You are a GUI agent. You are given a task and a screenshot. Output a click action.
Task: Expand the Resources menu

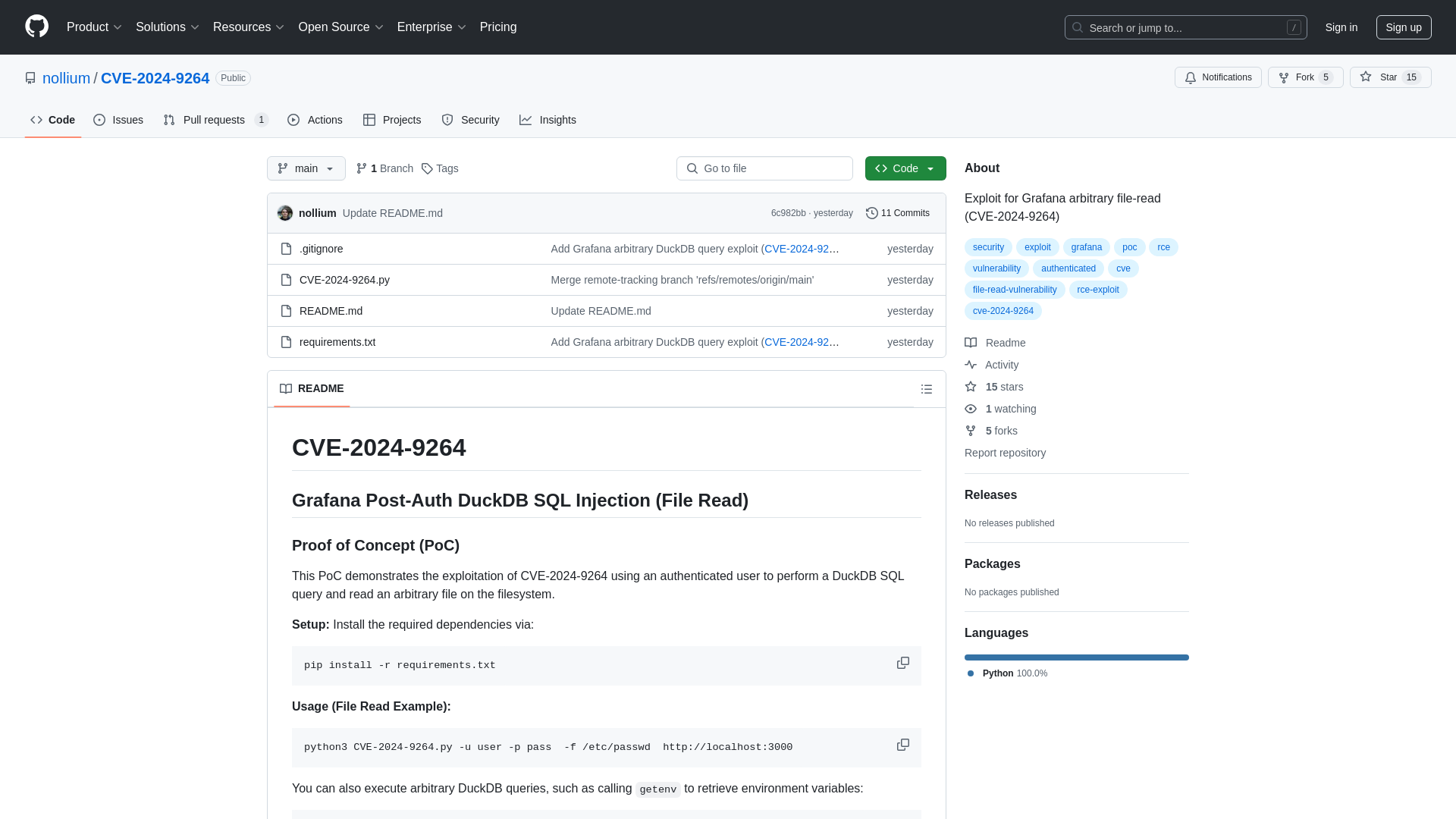point(249,27)
